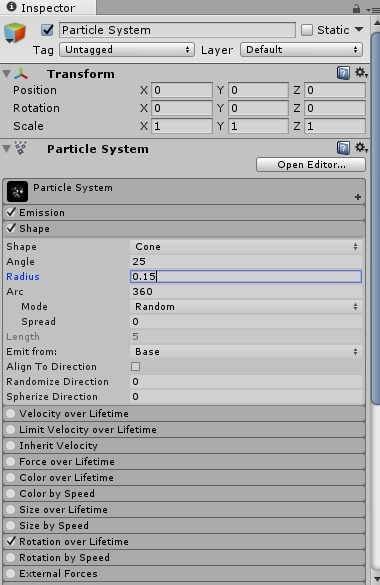The height and width of the screenshot is (585, 380).
Task: Click the Arc value field
Action: [246, 291]
